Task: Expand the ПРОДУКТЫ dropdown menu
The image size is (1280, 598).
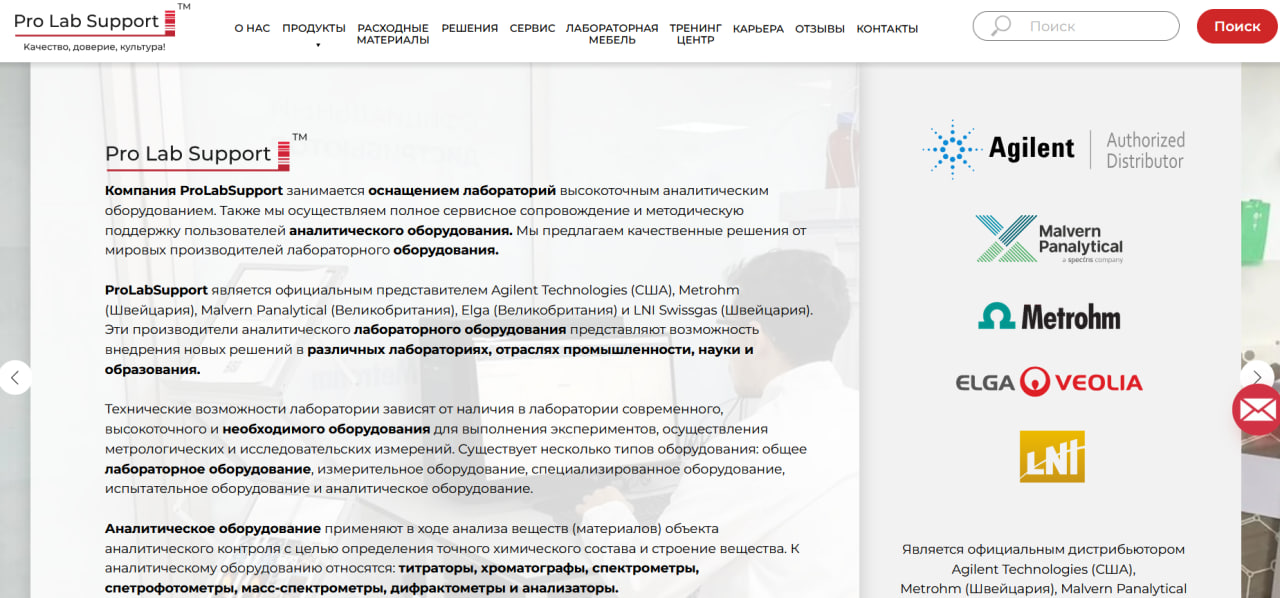Action: click(x=314, y=28)
